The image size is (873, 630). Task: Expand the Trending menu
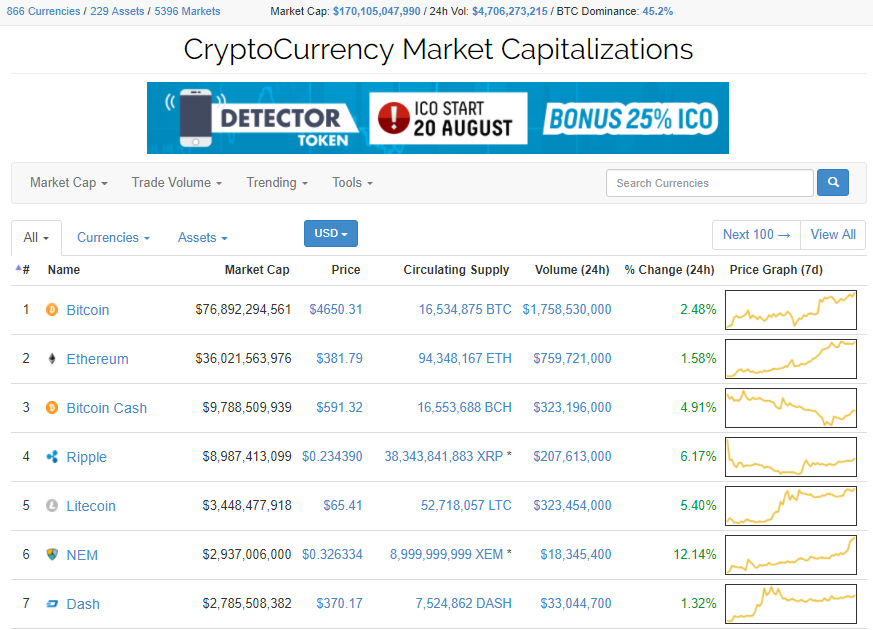tap(277, 183)
